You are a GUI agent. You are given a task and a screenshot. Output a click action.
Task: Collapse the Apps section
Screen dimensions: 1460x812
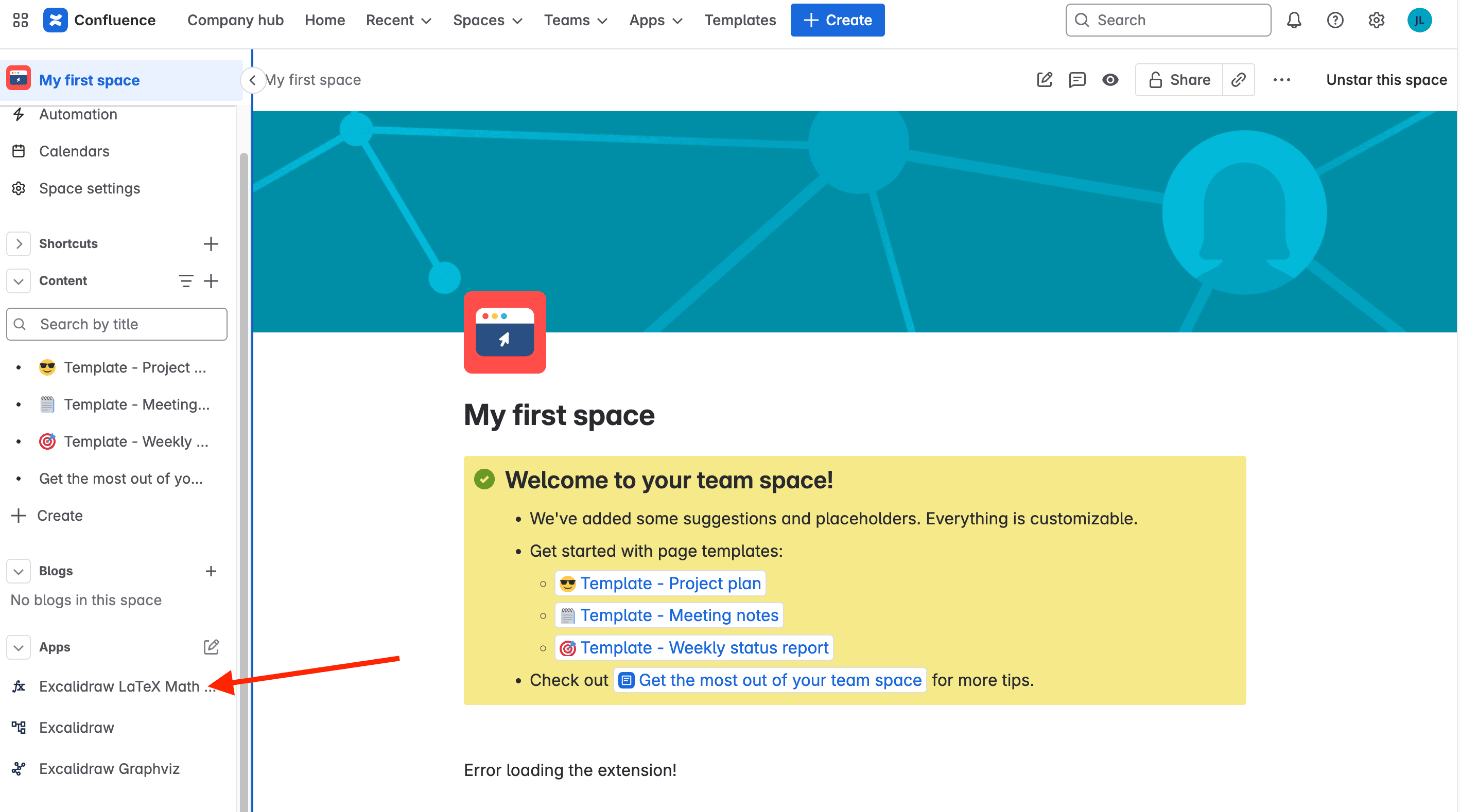coord(18,646)
